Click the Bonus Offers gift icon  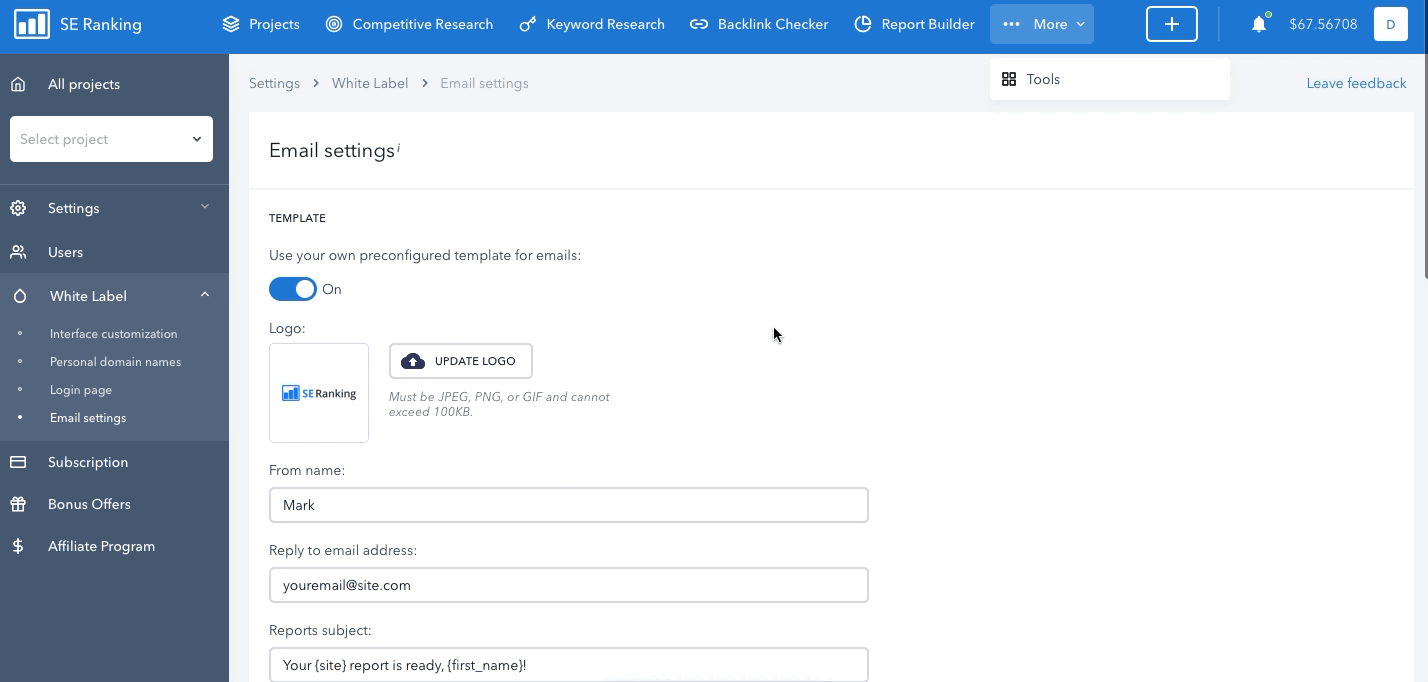[18, 504]
